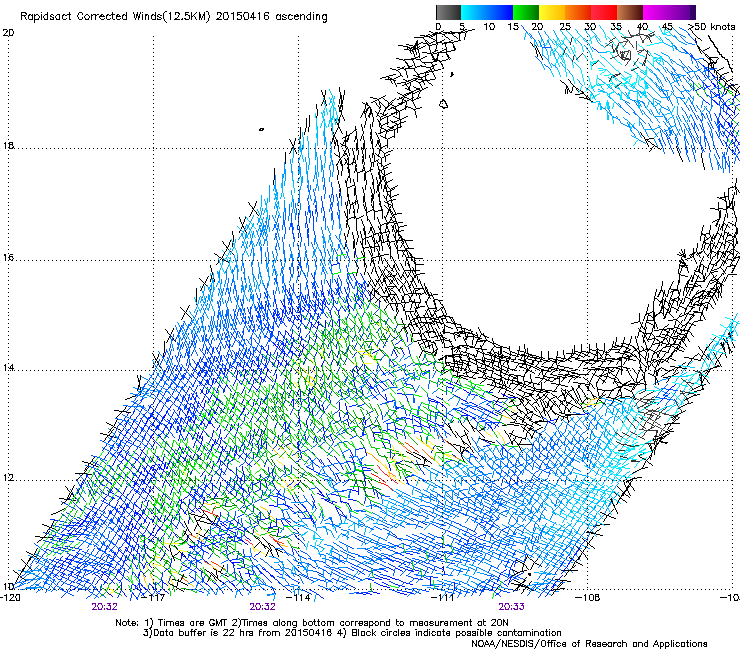Click the cyan-to-blue 5-15 knots legend gradient
Screen dimensions: 740x650
click(x=487, y=12)
